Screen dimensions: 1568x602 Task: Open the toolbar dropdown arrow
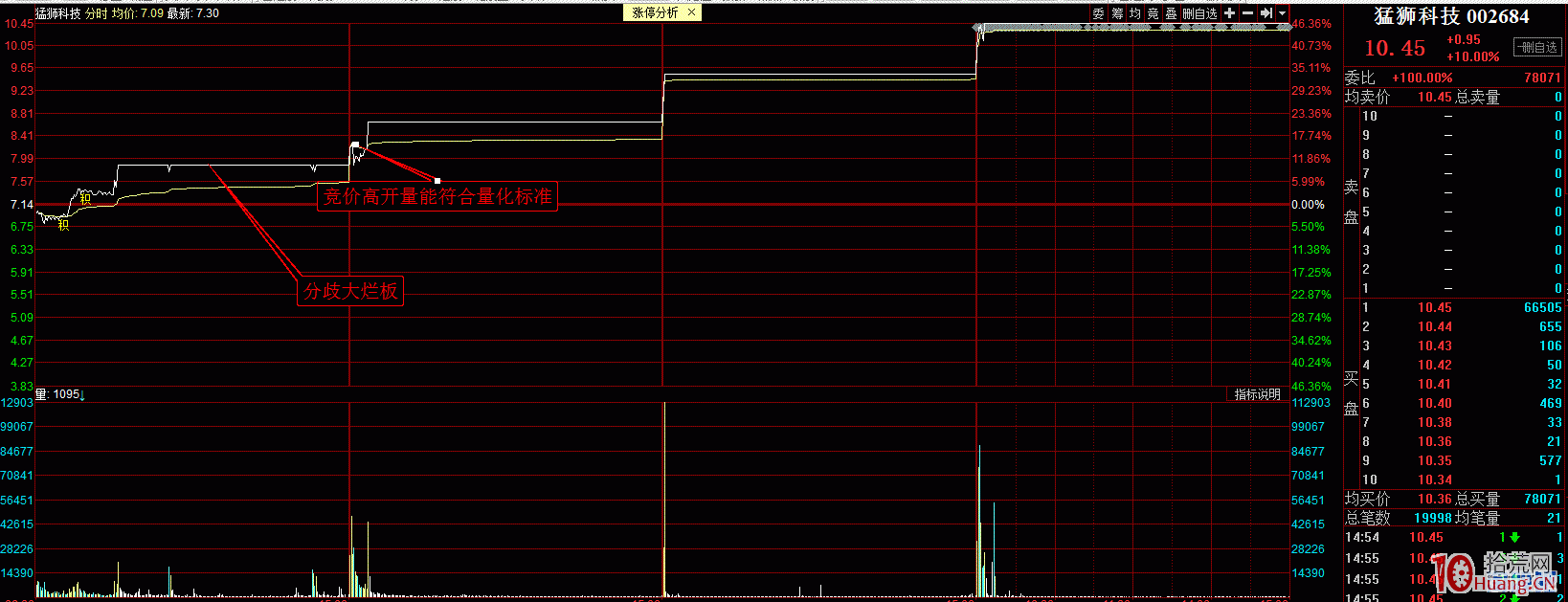1283,13
